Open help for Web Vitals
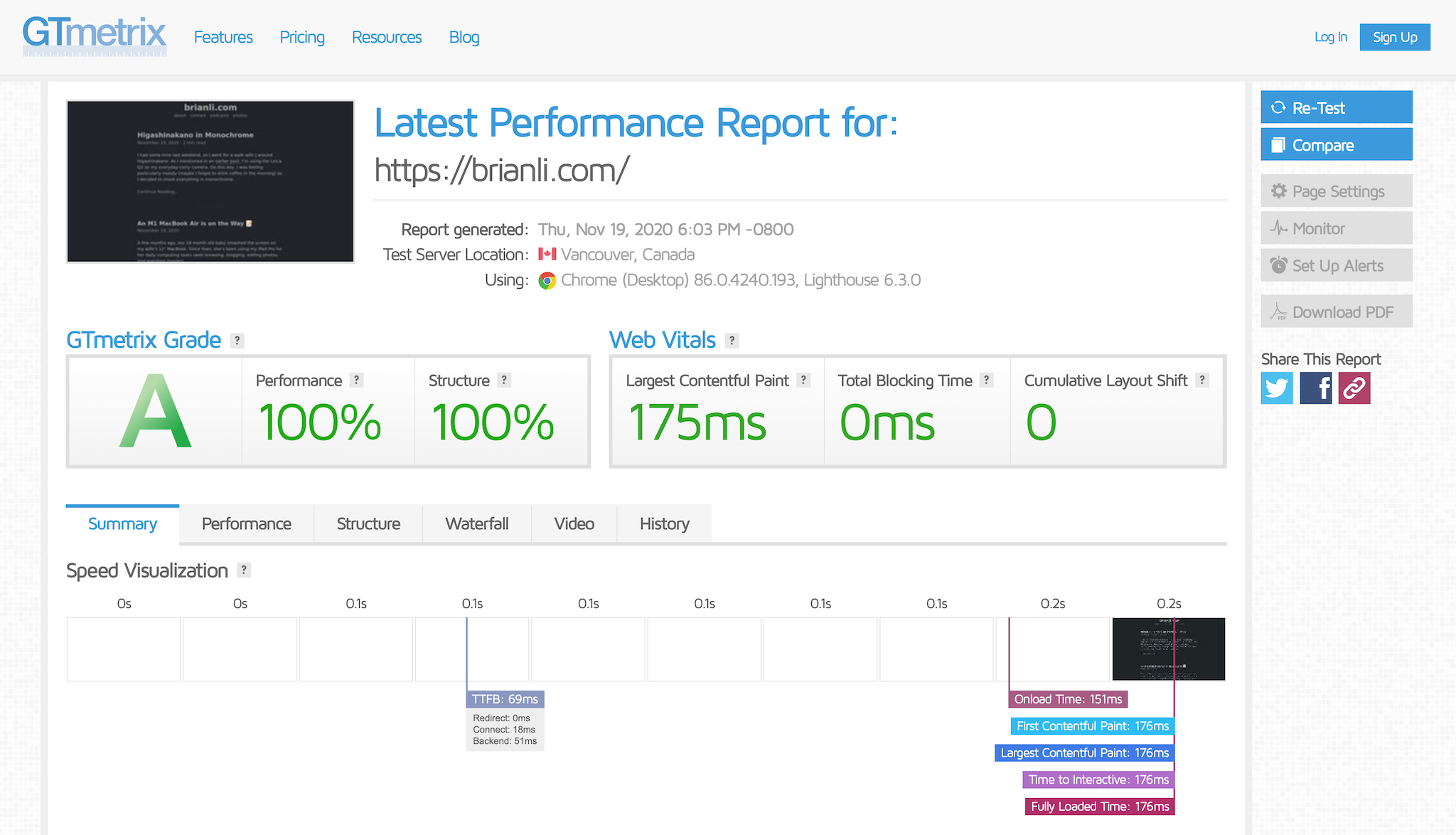The image size is (1456, 835). (x=732, y=341)
